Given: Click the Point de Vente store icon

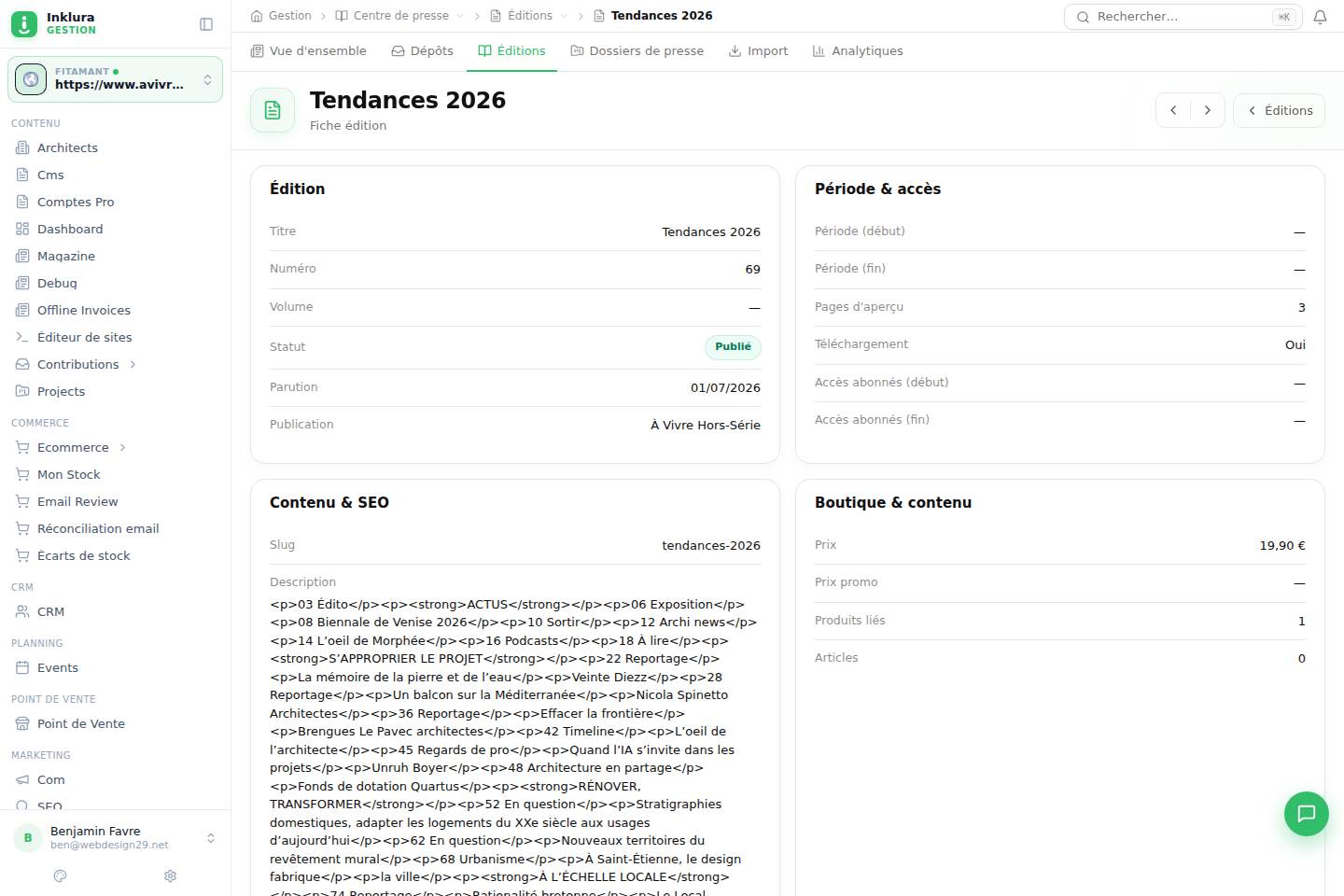Looking at the screenshot, I should 22,723.
